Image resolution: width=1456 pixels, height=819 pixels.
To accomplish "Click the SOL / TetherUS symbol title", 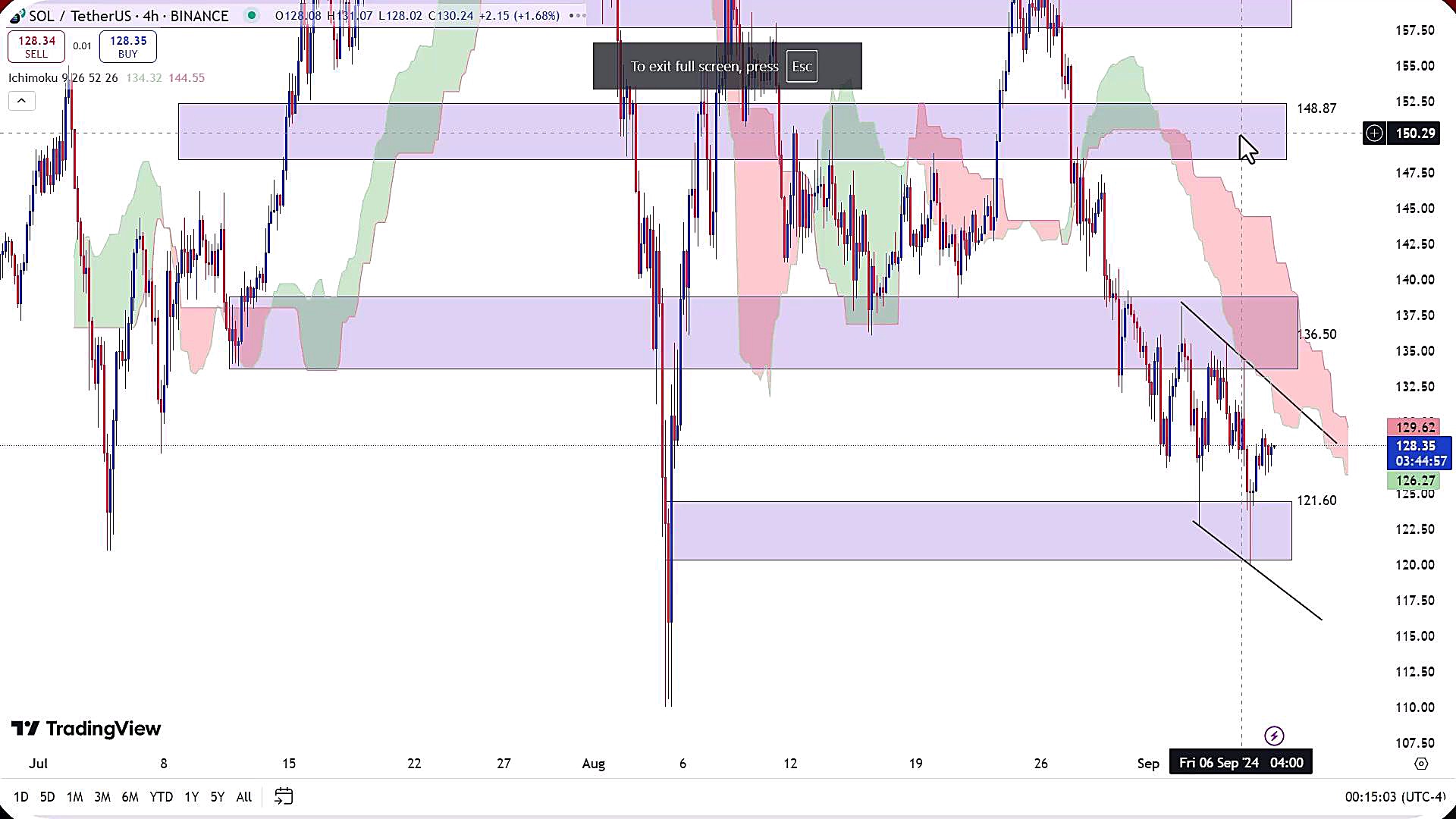I will [x=80, y=16].
